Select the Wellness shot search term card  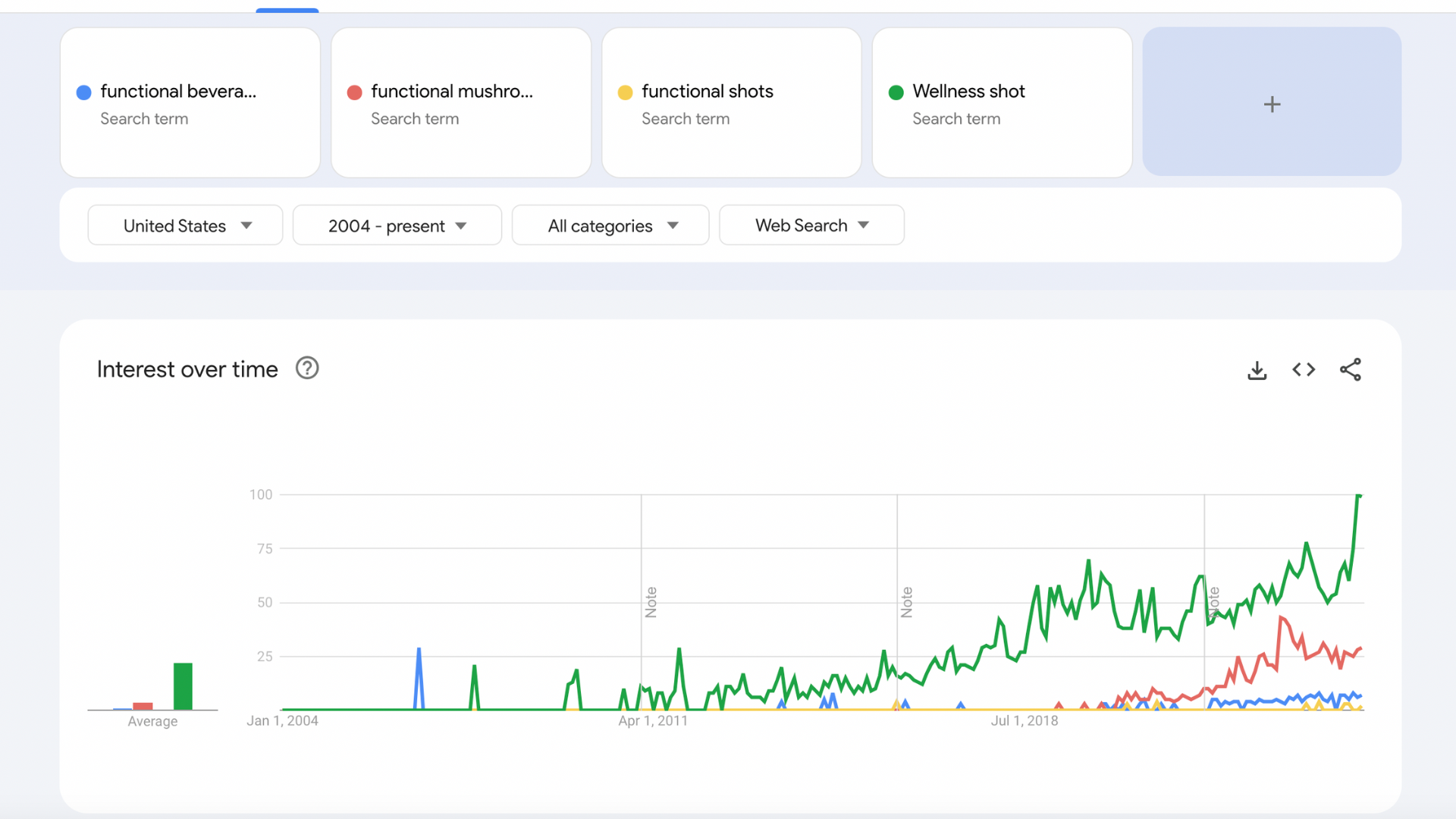point(1003,102)
